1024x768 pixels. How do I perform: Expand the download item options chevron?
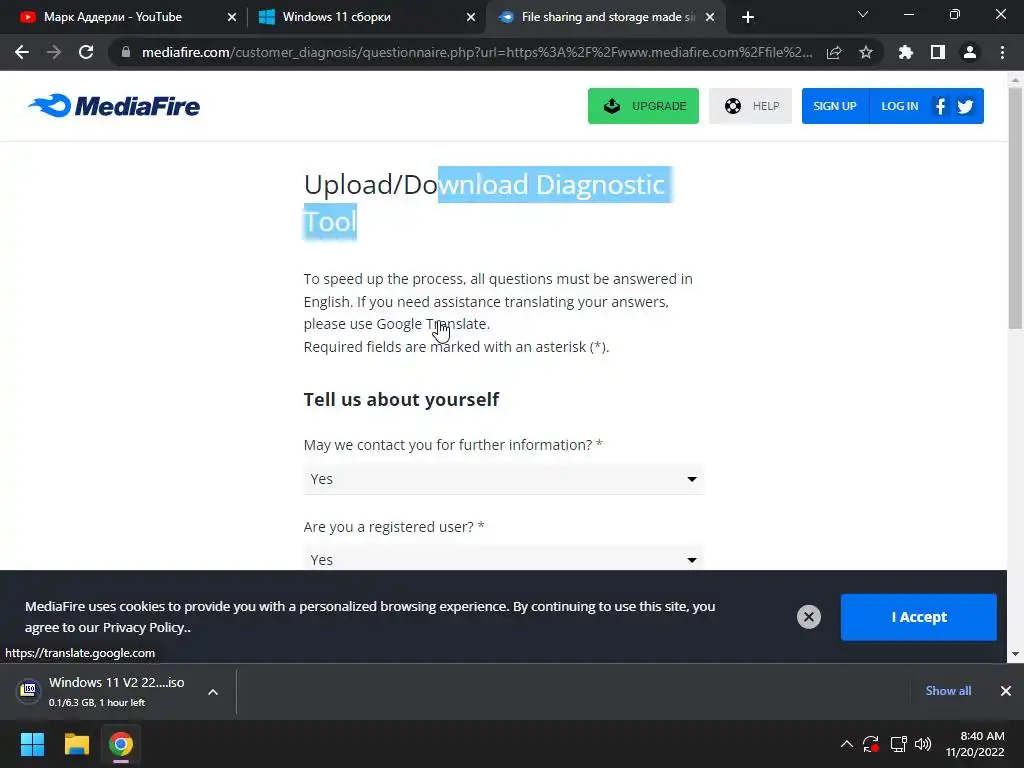(213, 692)
